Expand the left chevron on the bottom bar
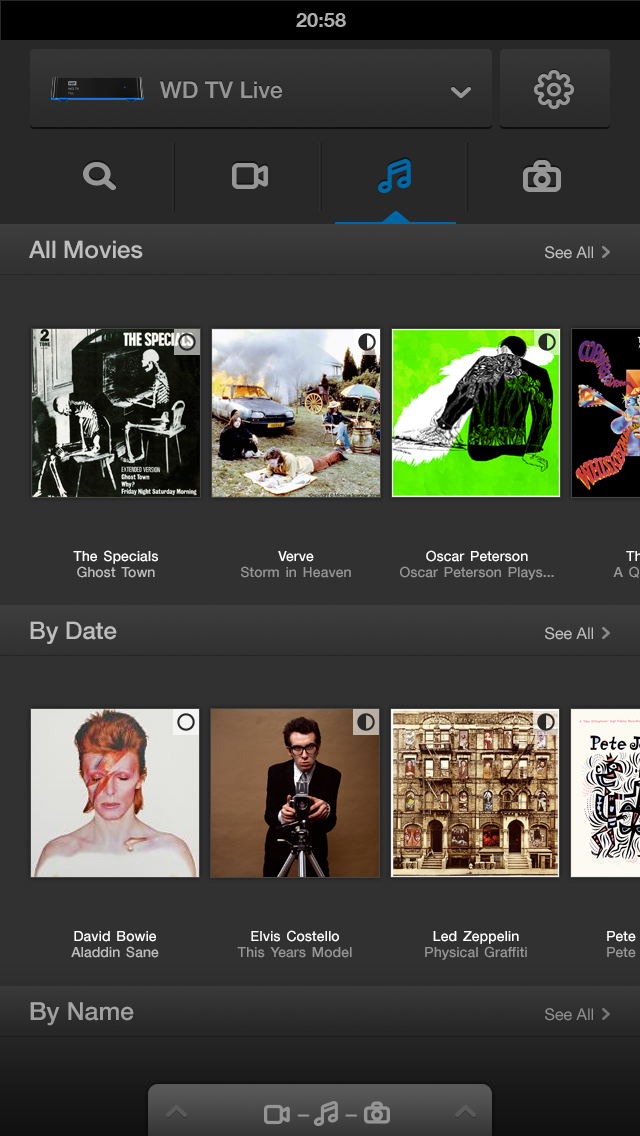The width and height of the screenshot is (640, 1136). click(x=177, y=1111)
